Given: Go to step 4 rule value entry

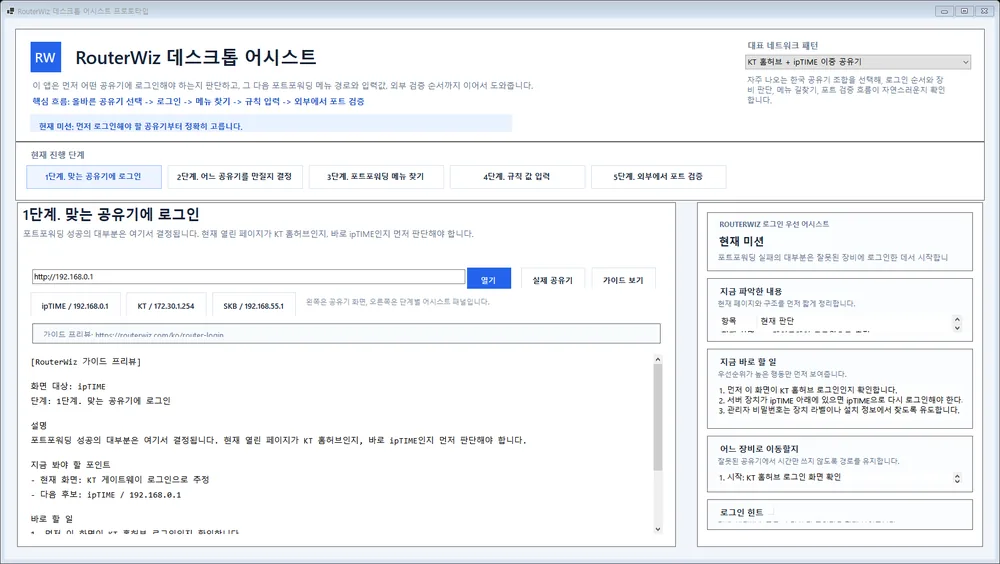Looking at the screenshot, I should tap(517, 177).
